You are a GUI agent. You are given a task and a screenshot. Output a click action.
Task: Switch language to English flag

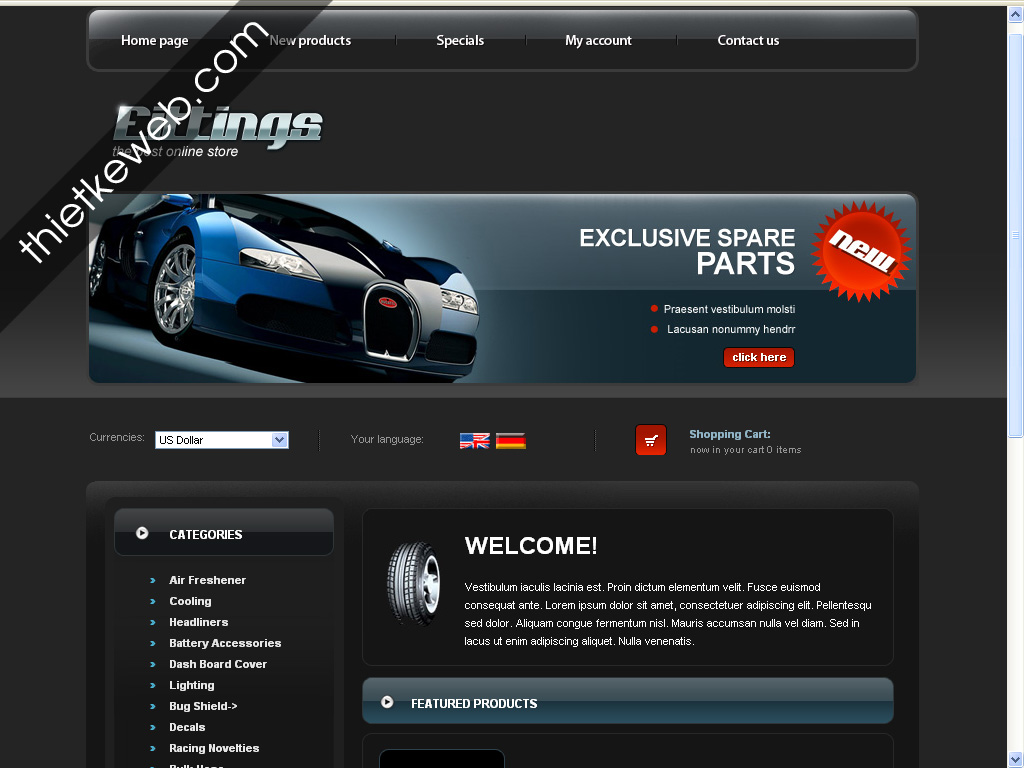(x=475, y=441)
